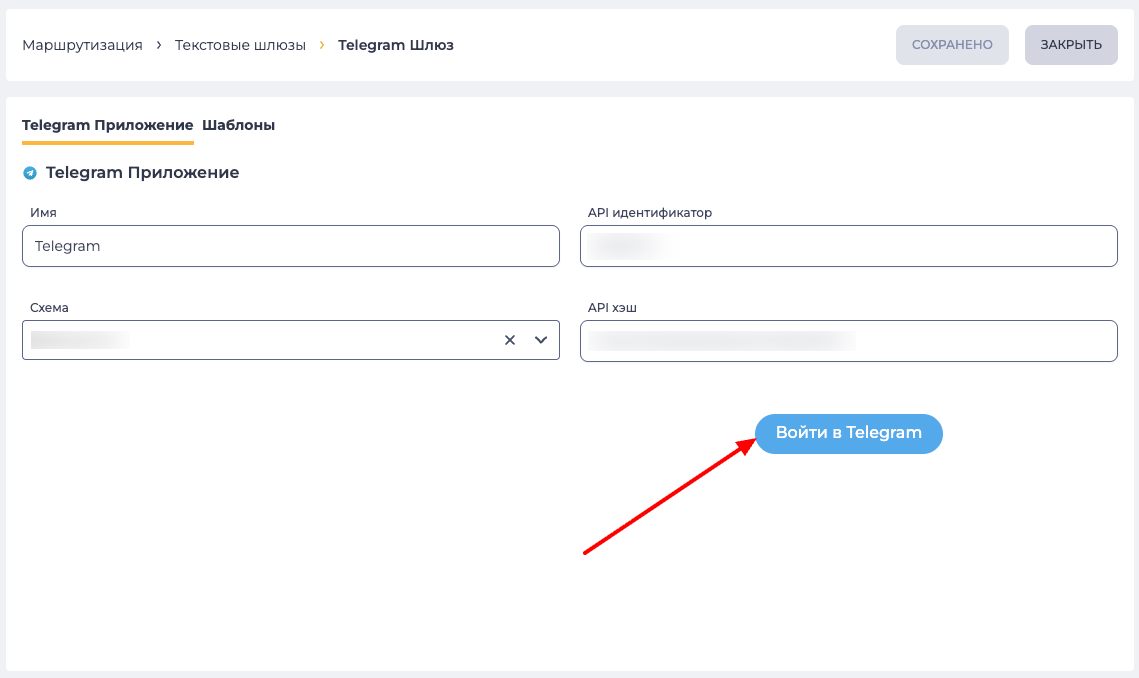Switch to the Шаблоны tab

[x=238, y=125]
